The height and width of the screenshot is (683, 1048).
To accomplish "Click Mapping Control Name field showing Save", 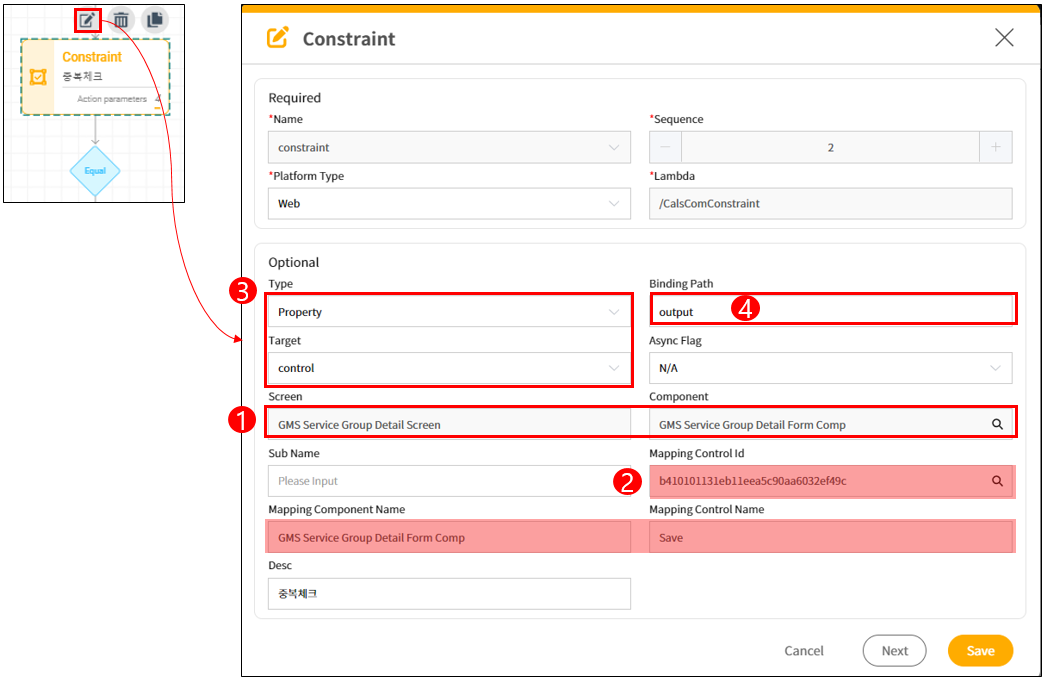I will click(831, 537).
